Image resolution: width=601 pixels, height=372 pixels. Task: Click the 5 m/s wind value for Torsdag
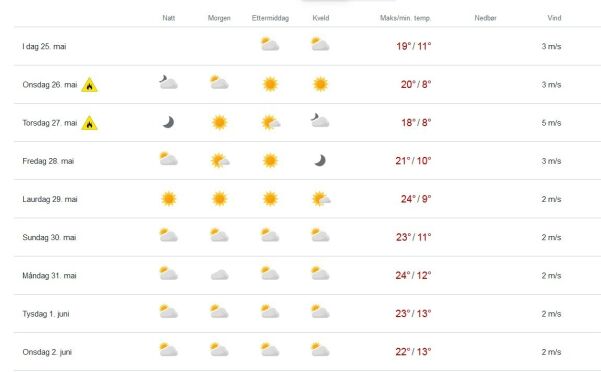tap(551, 123)
